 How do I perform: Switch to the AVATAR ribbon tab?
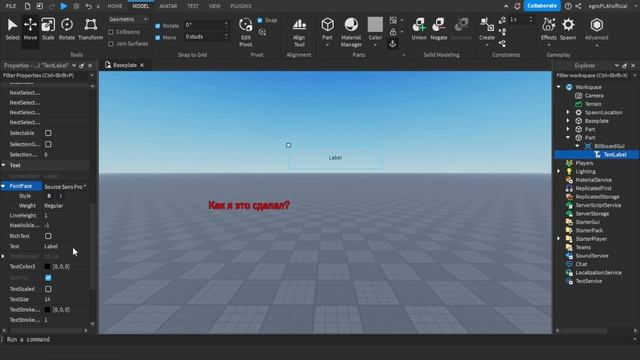(168, 6)
